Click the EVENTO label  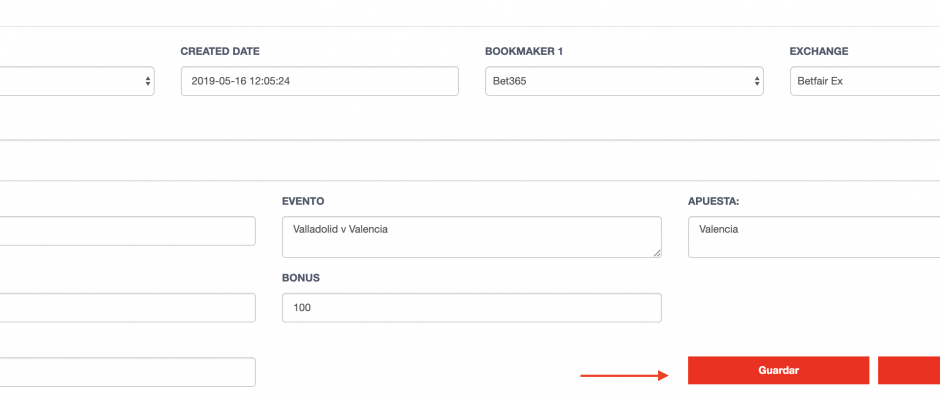click(303, 201)
